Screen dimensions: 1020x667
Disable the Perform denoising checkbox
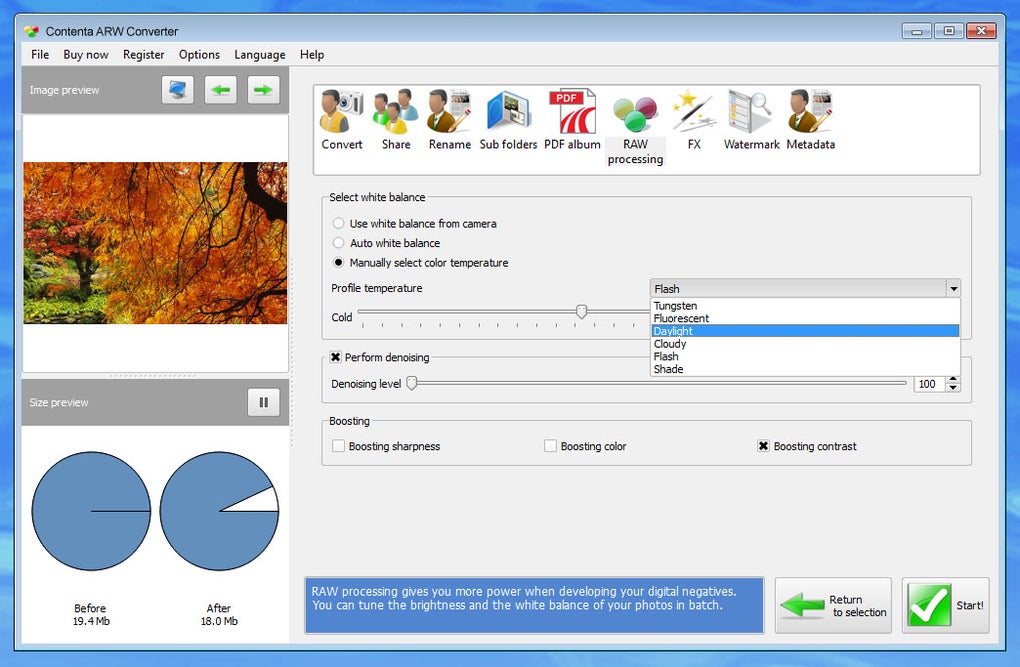tap(336, 357)
